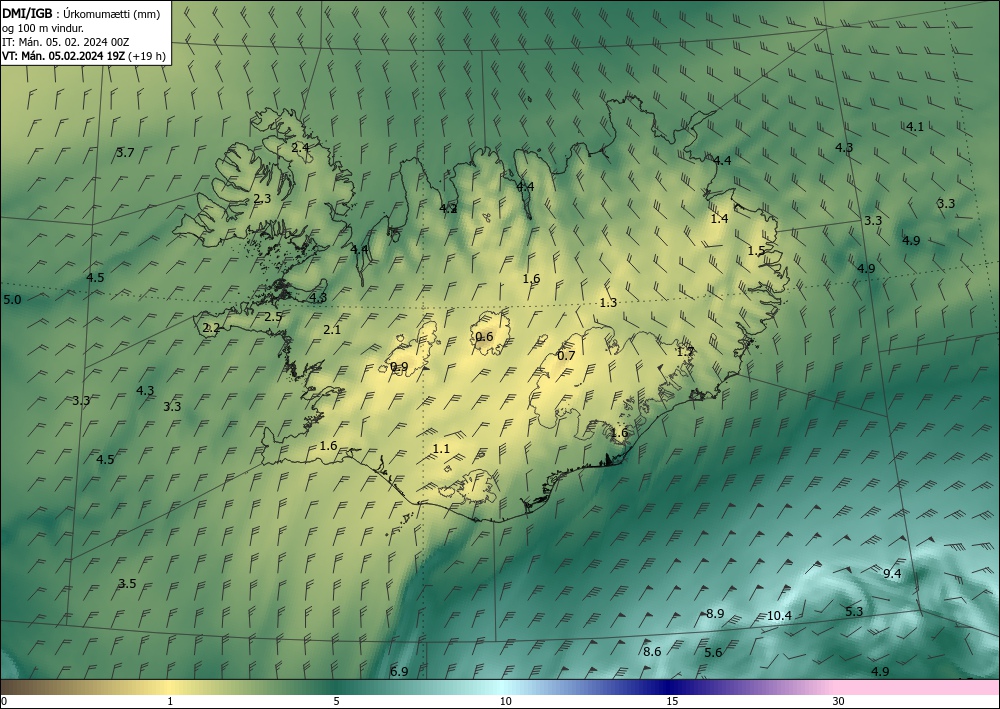Click the 0 tick label on color scale
The width and height of the screenshot is (1000, 709).
[x=4, y=701]
